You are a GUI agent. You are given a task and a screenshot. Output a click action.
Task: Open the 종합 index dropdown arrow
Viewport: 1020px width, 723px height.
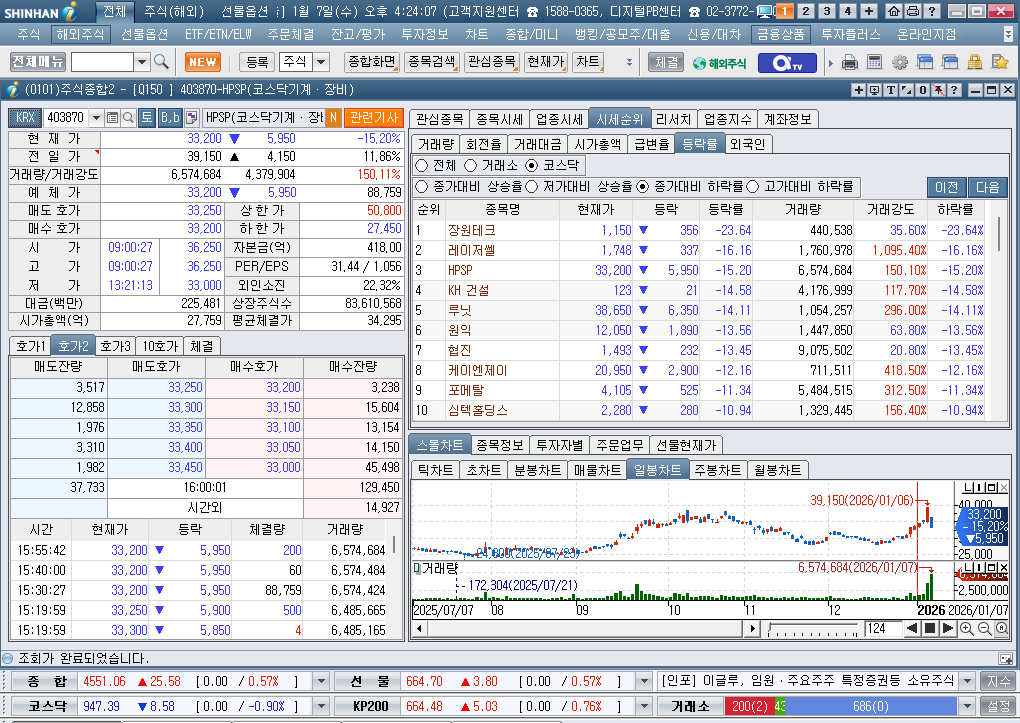[x=321, y=681]
